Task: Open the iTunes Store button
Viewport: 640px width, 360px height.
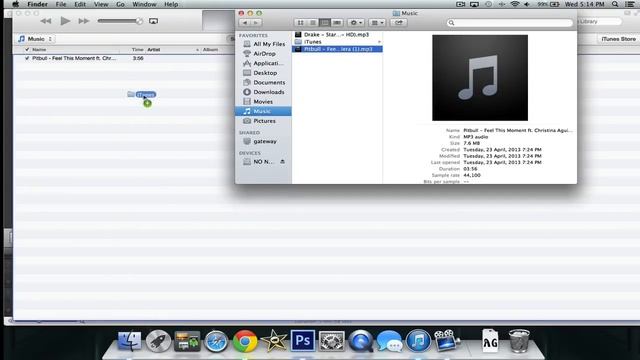Action: coord(618,39)
